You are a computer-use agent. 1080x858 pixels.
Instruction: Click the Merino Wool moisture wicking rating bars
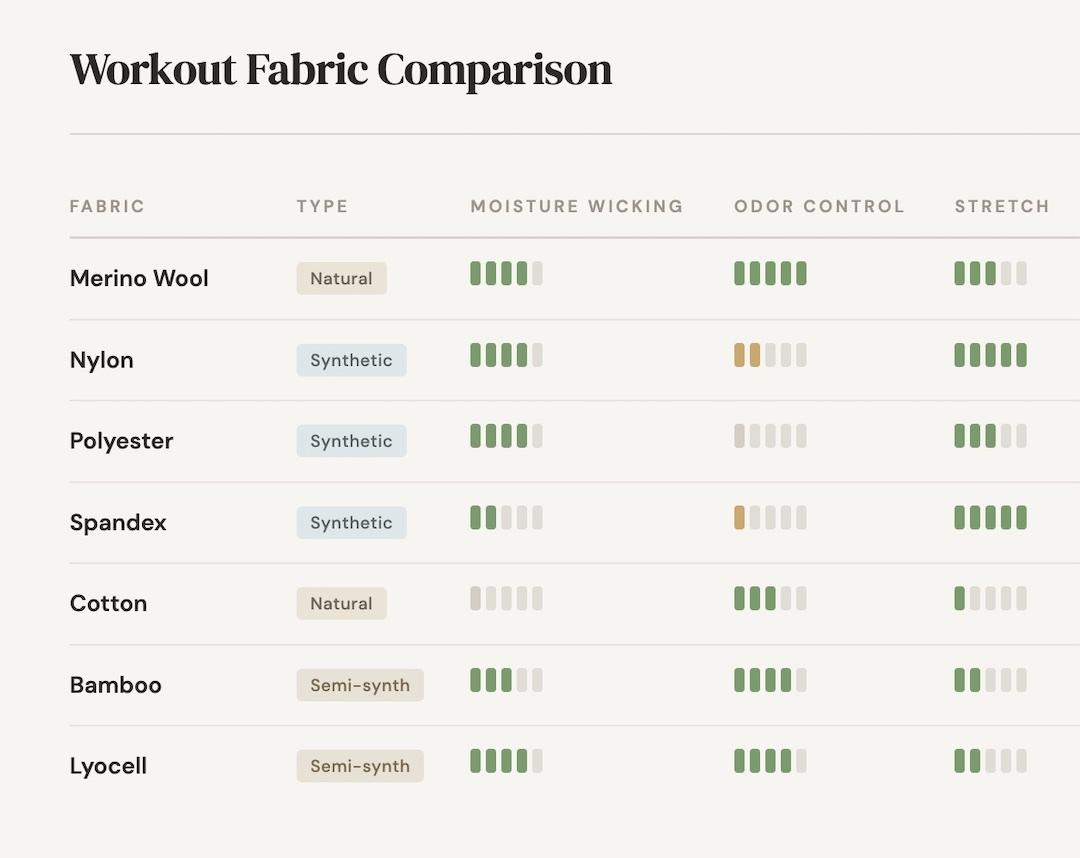(x=506, y=273)
